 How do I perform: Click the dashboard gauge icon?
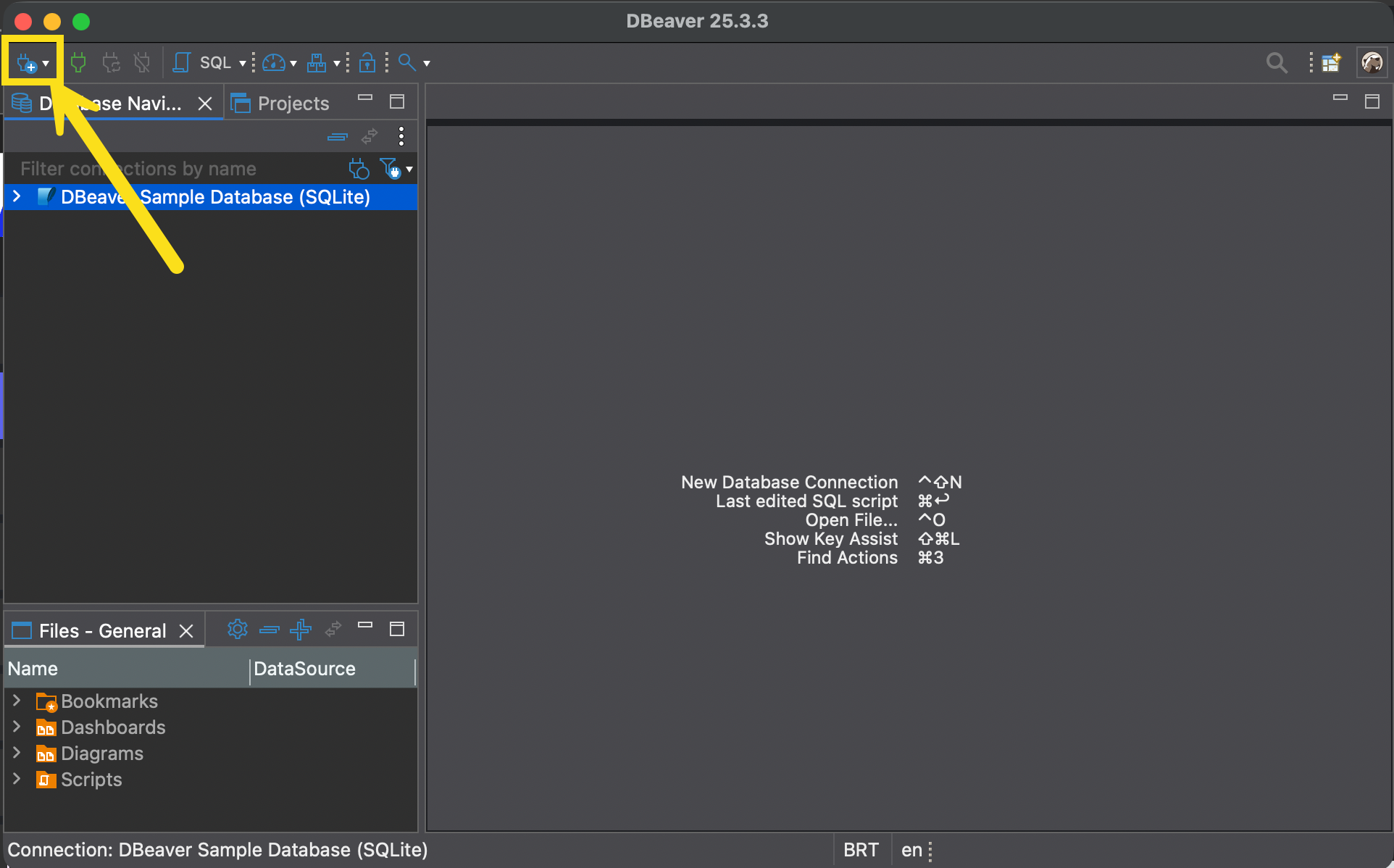(273, 63)
